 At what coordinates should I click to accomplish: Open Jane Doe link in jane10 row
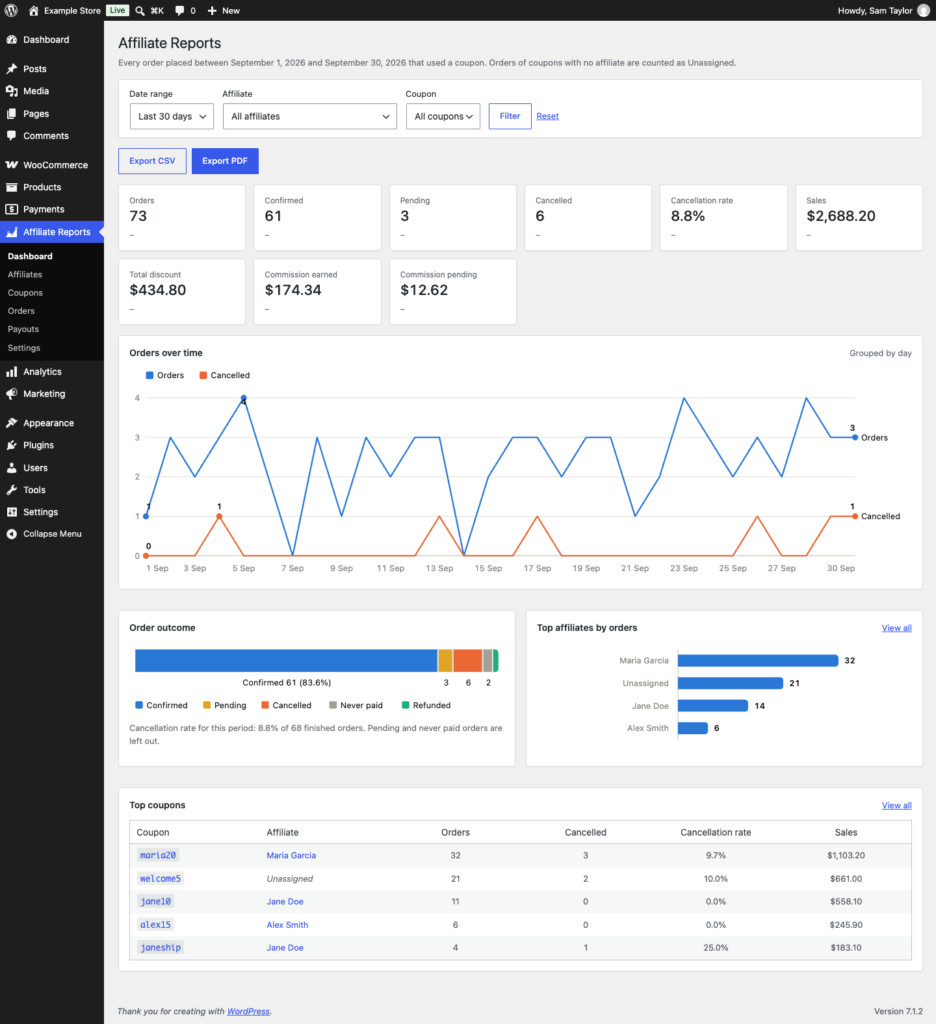[285, 901]
